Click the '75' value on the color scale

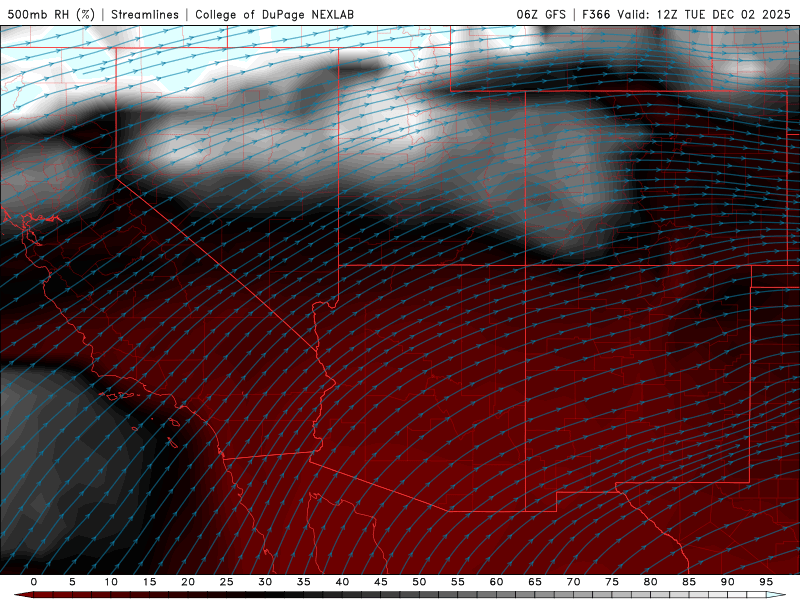pyautogui.click(x=612, y=582)
